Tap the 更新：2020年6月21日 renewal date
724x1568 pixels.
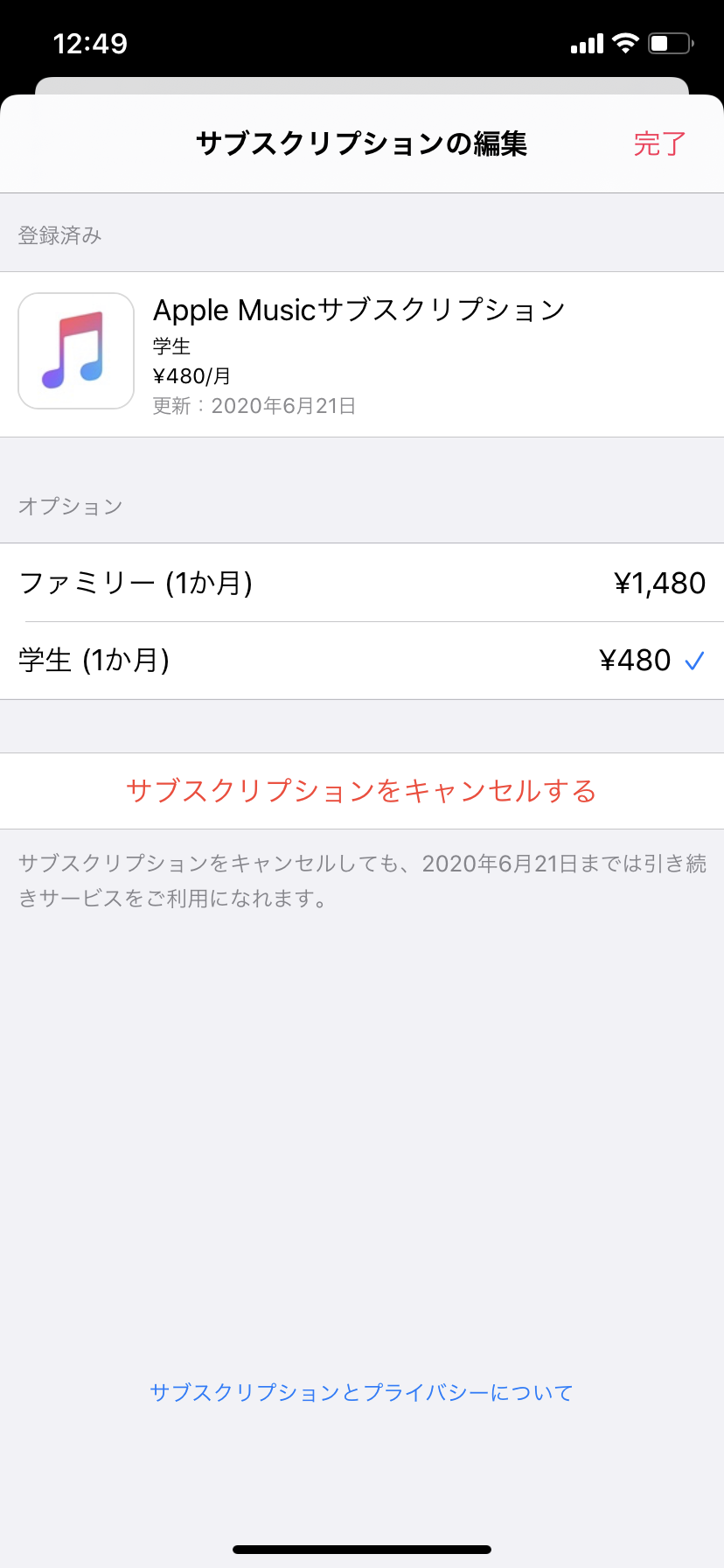[254, 406]
